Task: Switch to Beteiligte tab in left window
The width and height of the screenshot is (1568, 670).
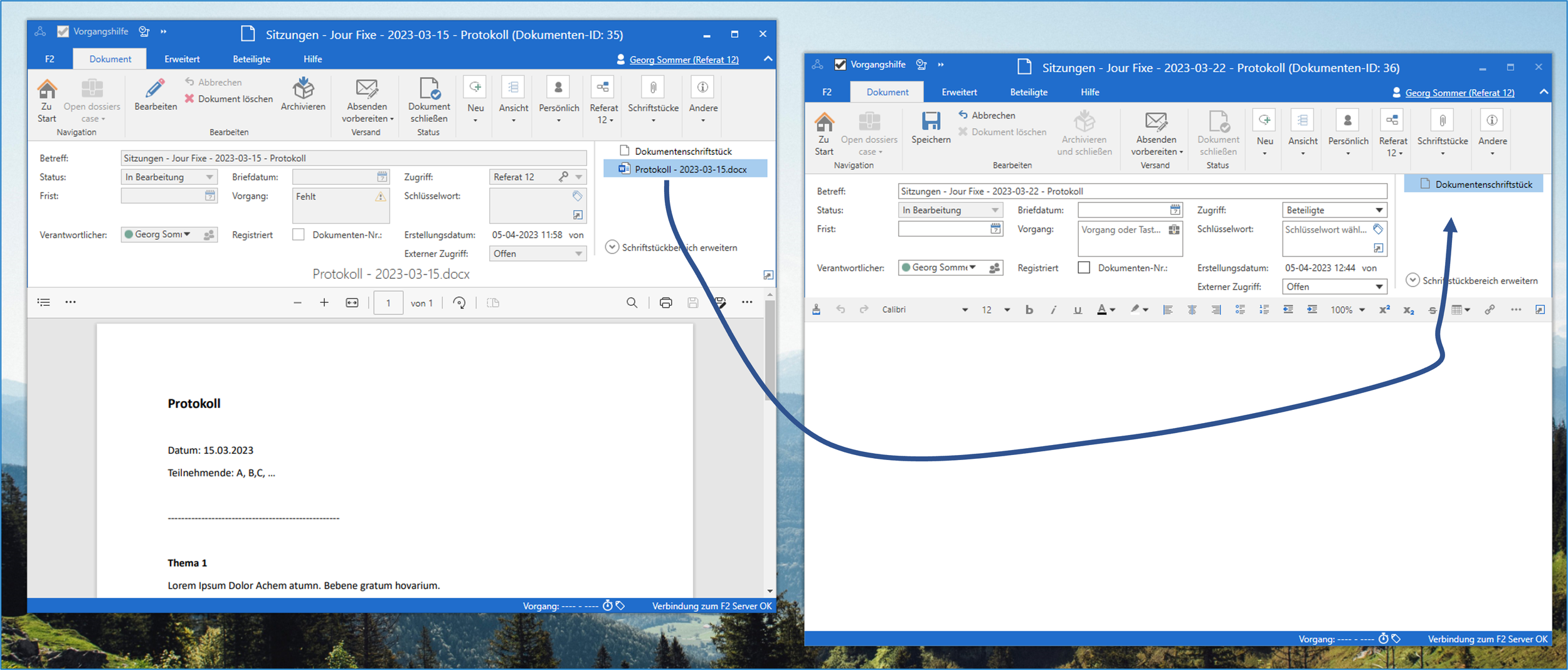Action: 252,59
